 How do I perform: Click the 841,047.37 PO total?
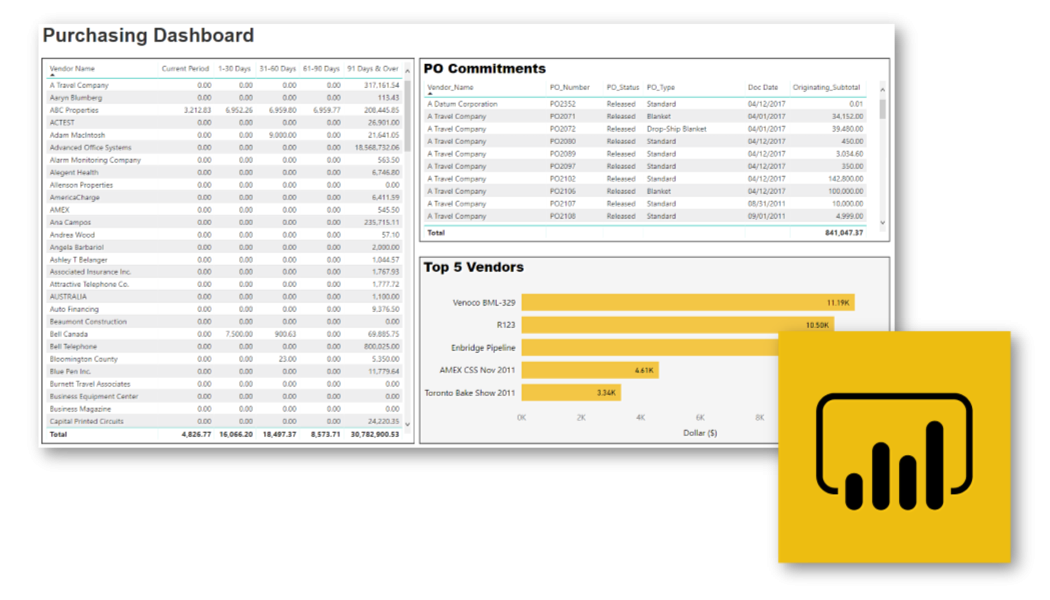coord(844,233)
